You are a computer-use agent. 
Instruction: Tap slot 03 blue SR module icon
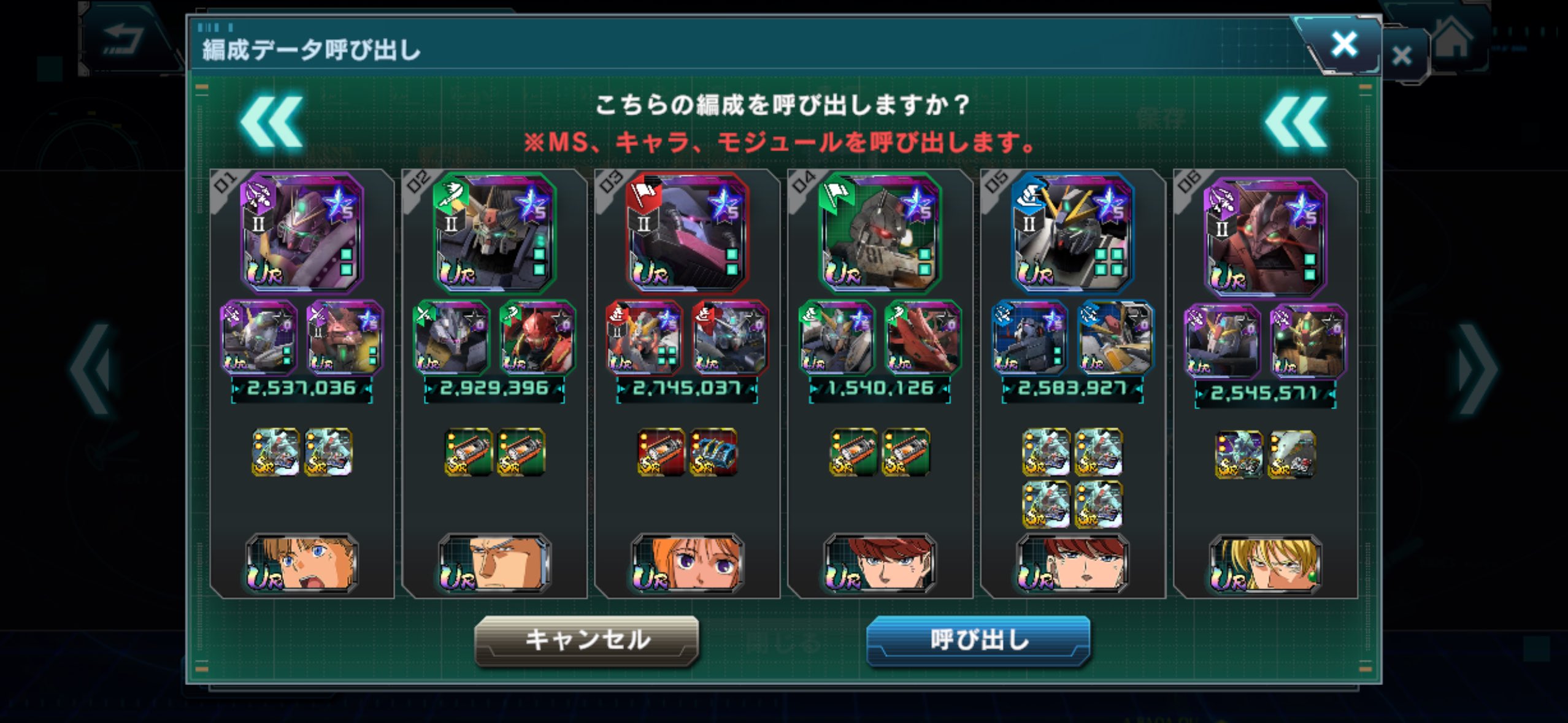[713, 453]
